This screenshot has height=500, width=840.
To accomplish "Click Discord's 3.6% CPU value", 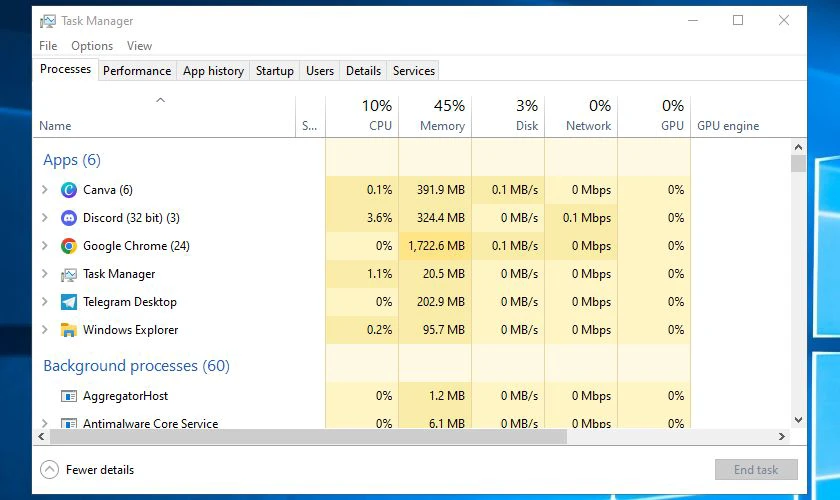I will point(379,218).
